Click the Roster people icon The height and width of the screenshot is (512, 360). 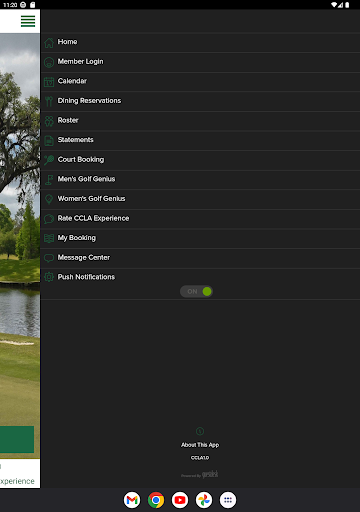tap(49, 121)
